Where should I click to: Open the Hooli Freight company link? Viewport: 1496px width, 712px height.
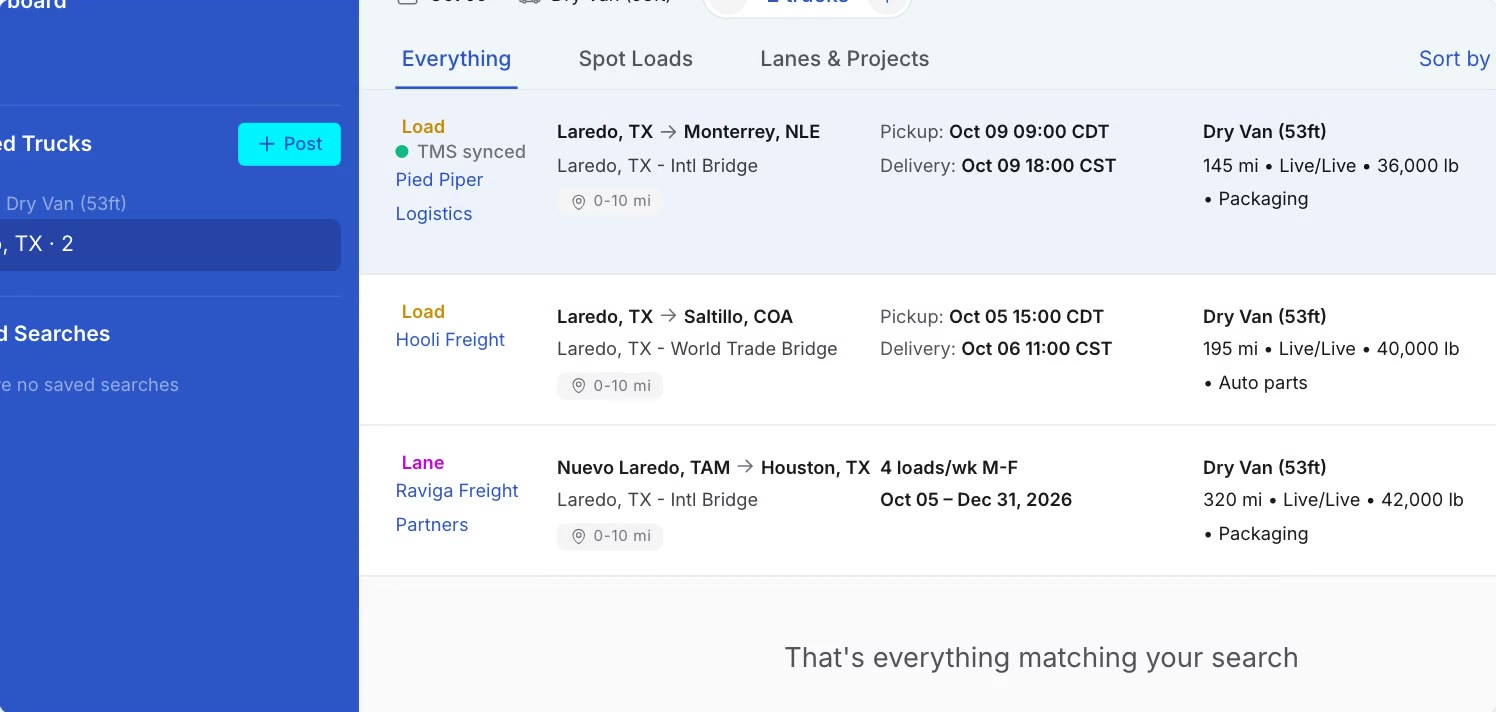[x=450, y=340]
